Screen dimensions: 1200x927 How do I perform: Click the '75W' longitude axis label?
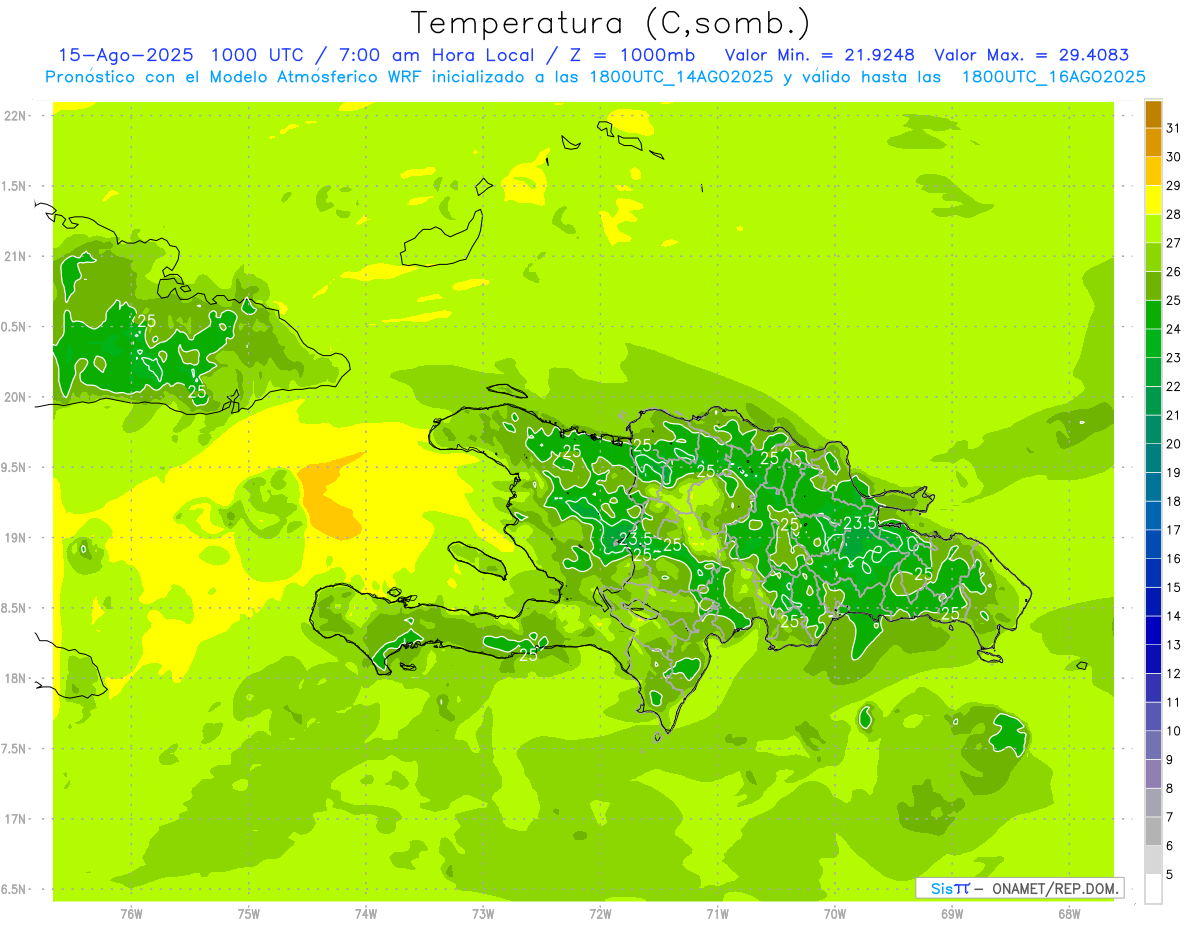coord(248,914)
